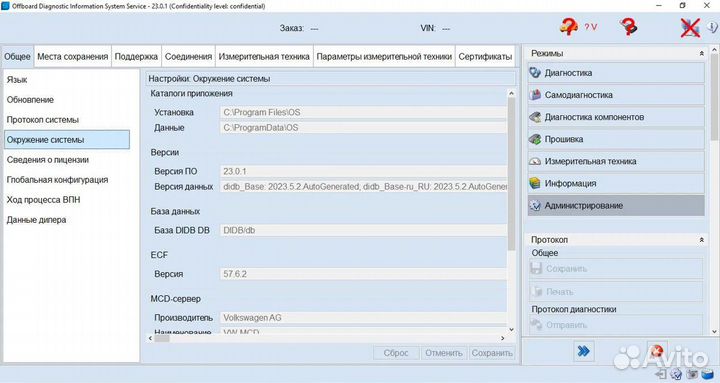Open the Сертификаты tab
720x383 pixels.
[485, 56]
